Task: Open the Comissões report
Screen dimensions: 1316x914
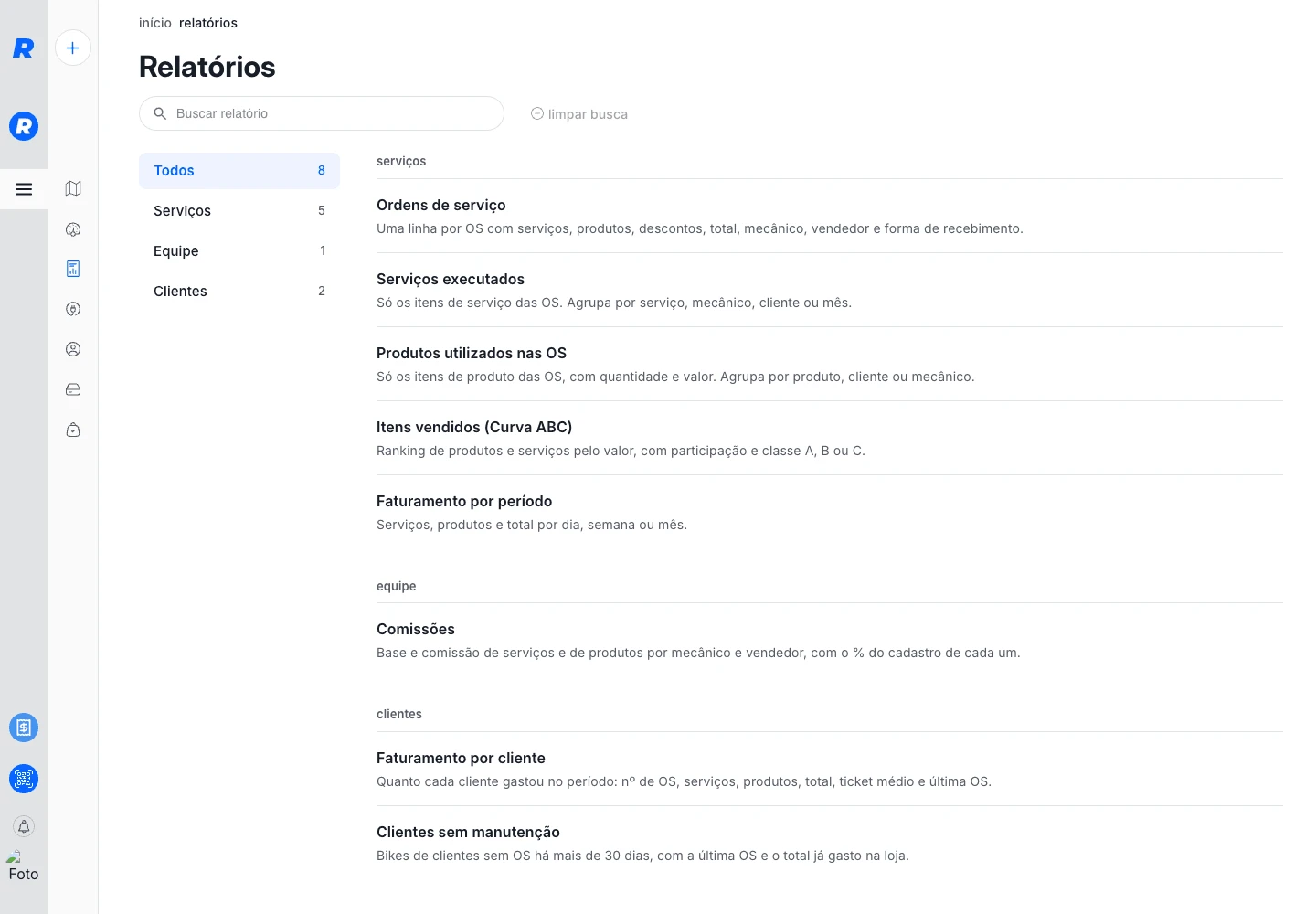Action: (830, 640)
